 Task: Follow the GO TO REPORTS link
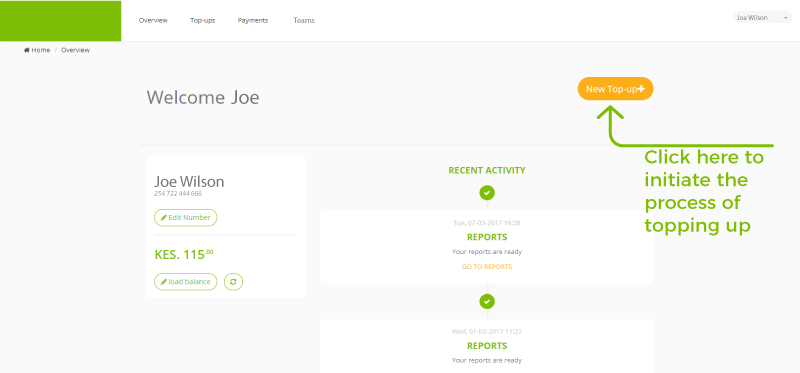487,266
